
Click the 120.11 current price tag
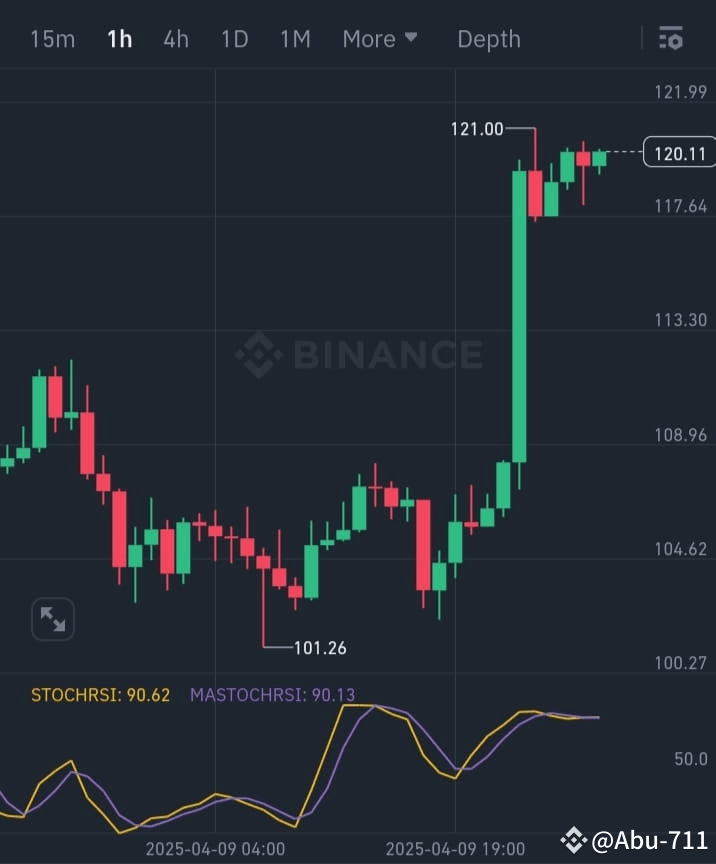679,153
